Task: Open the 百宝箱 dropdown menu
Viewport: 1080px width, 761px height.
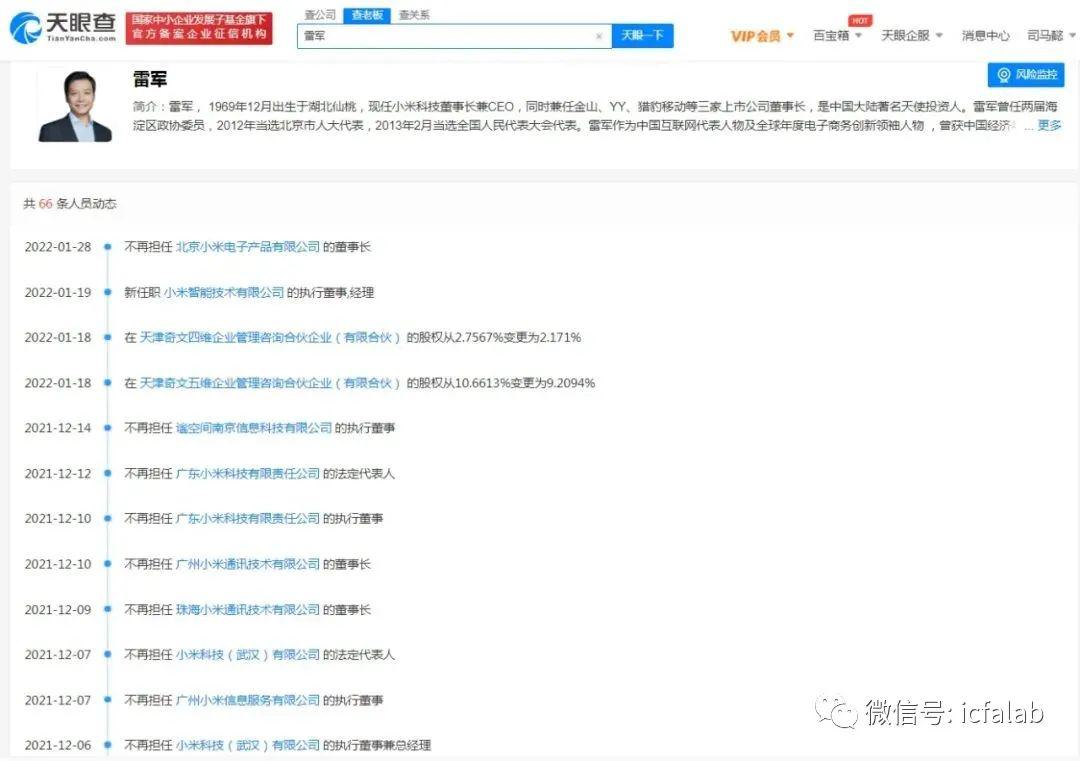Action: (x=837, y=35)
